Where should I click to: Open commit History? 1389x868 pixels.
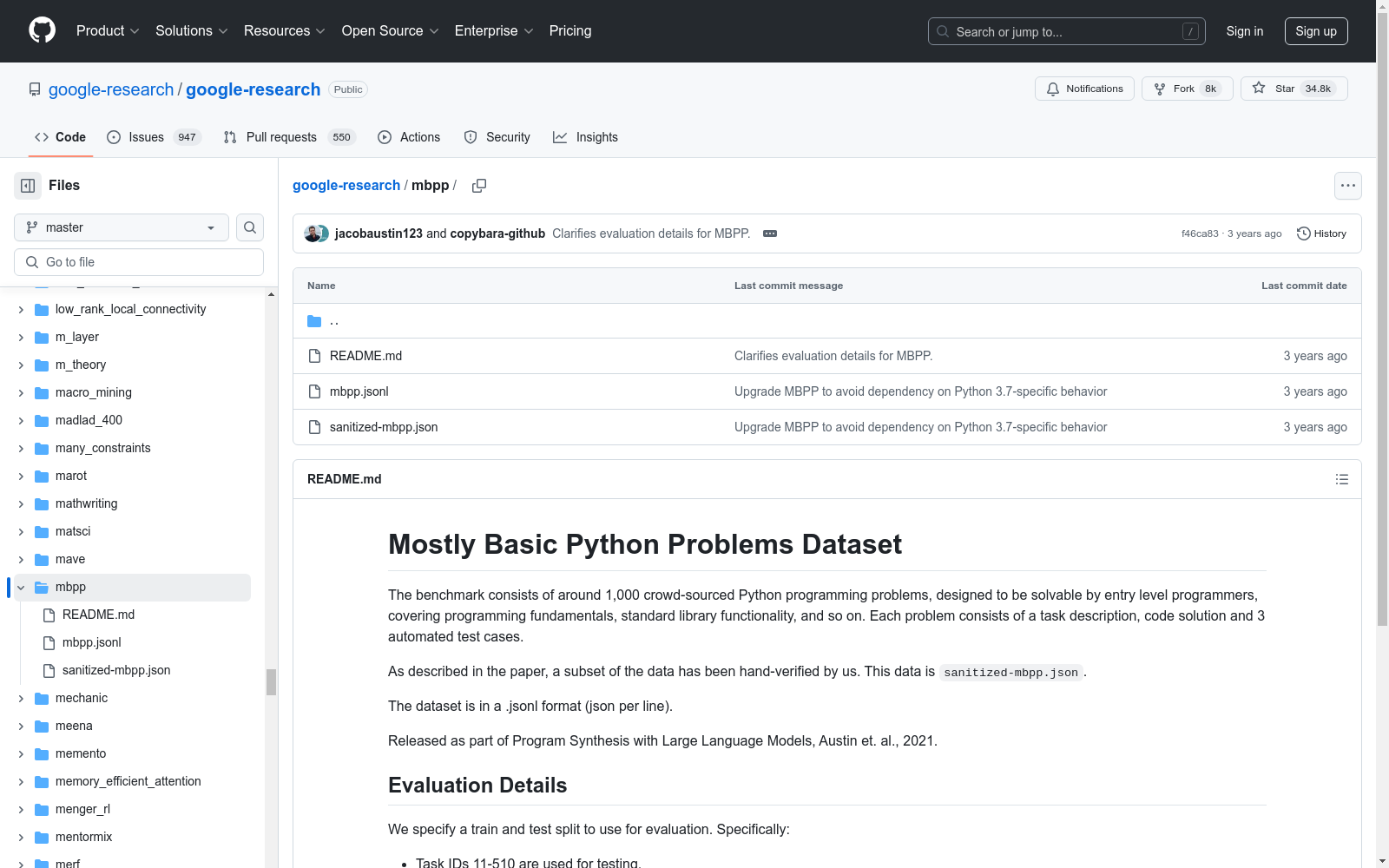(1321, 233)
